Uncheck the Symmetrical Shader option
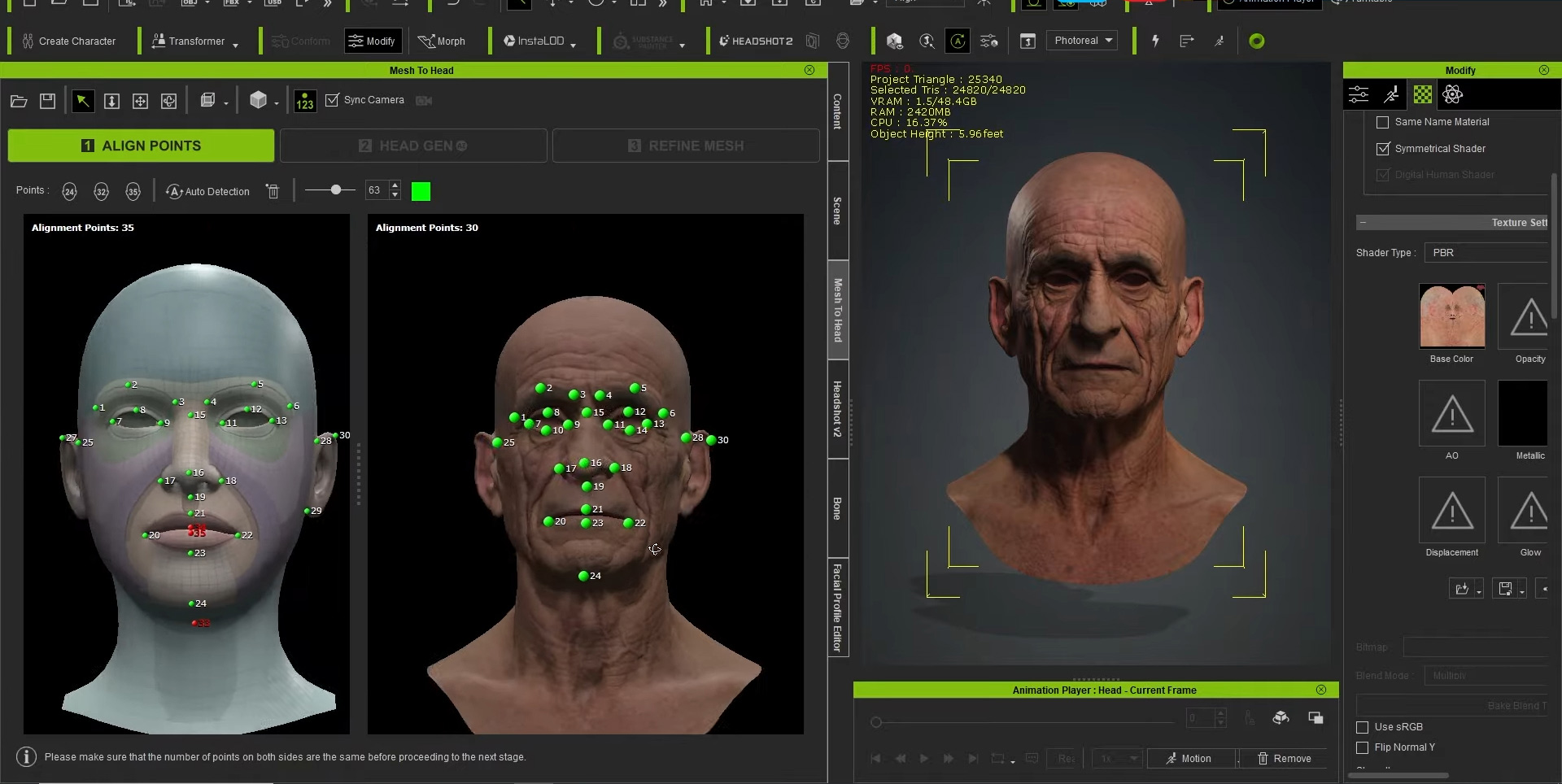Viewport: 1562px width, 784px height. pyautogui.click(x=1382, y=149)
